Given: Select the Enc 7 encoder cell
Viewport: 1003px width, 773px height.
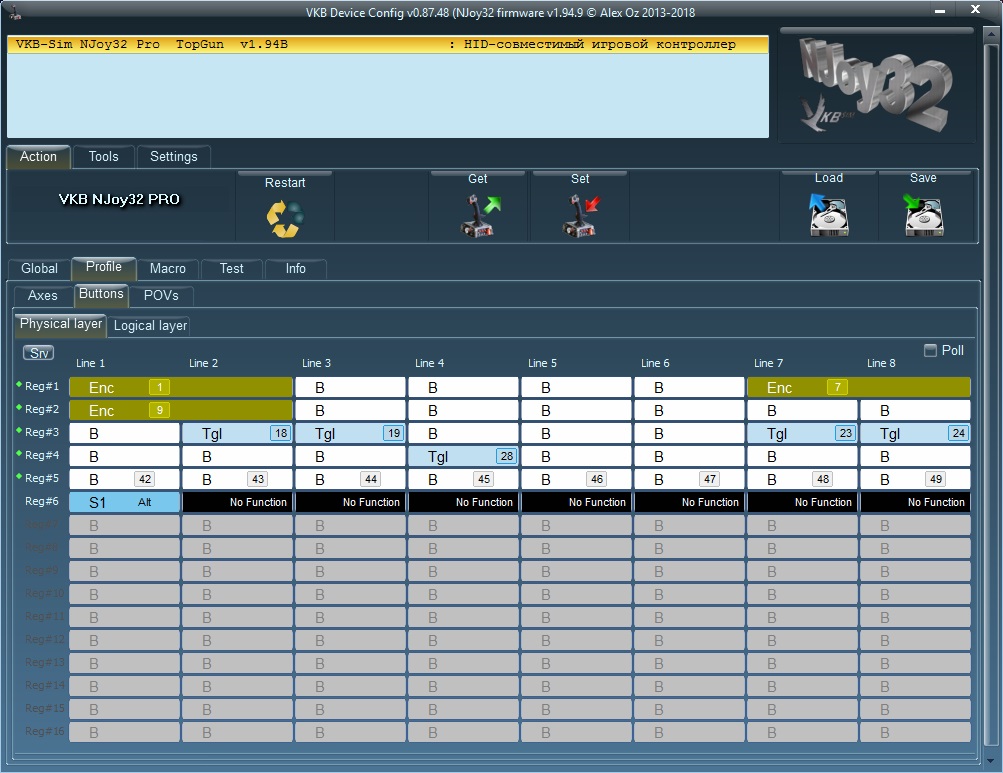Looking at the screenshot, I should tap(858, 387).
